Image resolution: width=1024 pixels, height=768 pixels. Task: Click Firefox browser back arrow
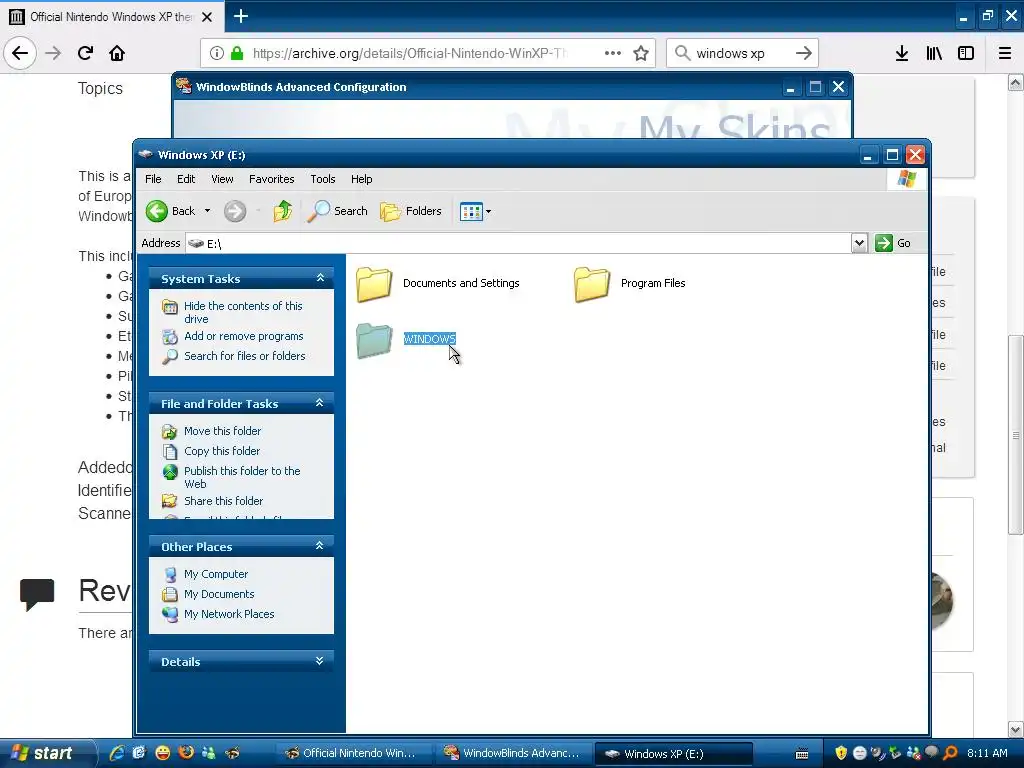tap(20, 53)
